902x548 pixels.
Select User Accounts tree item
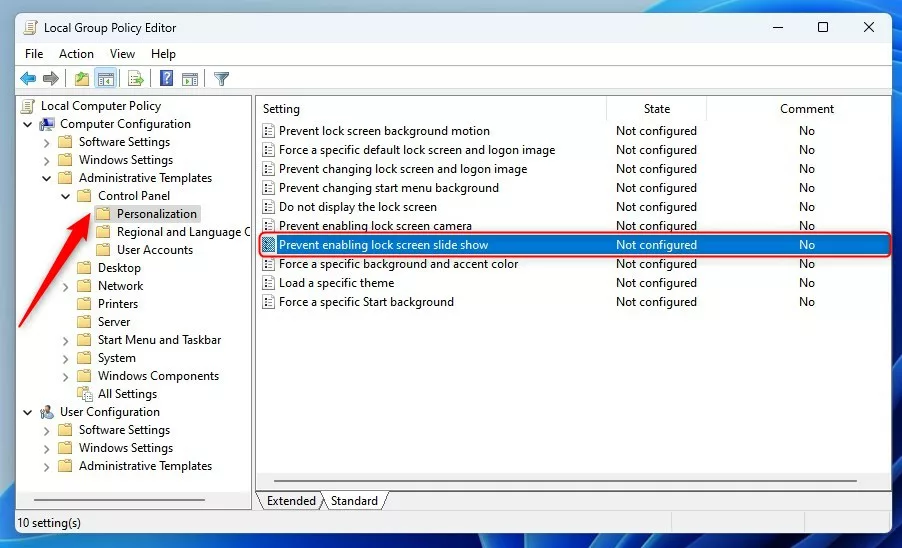[155, 250]
